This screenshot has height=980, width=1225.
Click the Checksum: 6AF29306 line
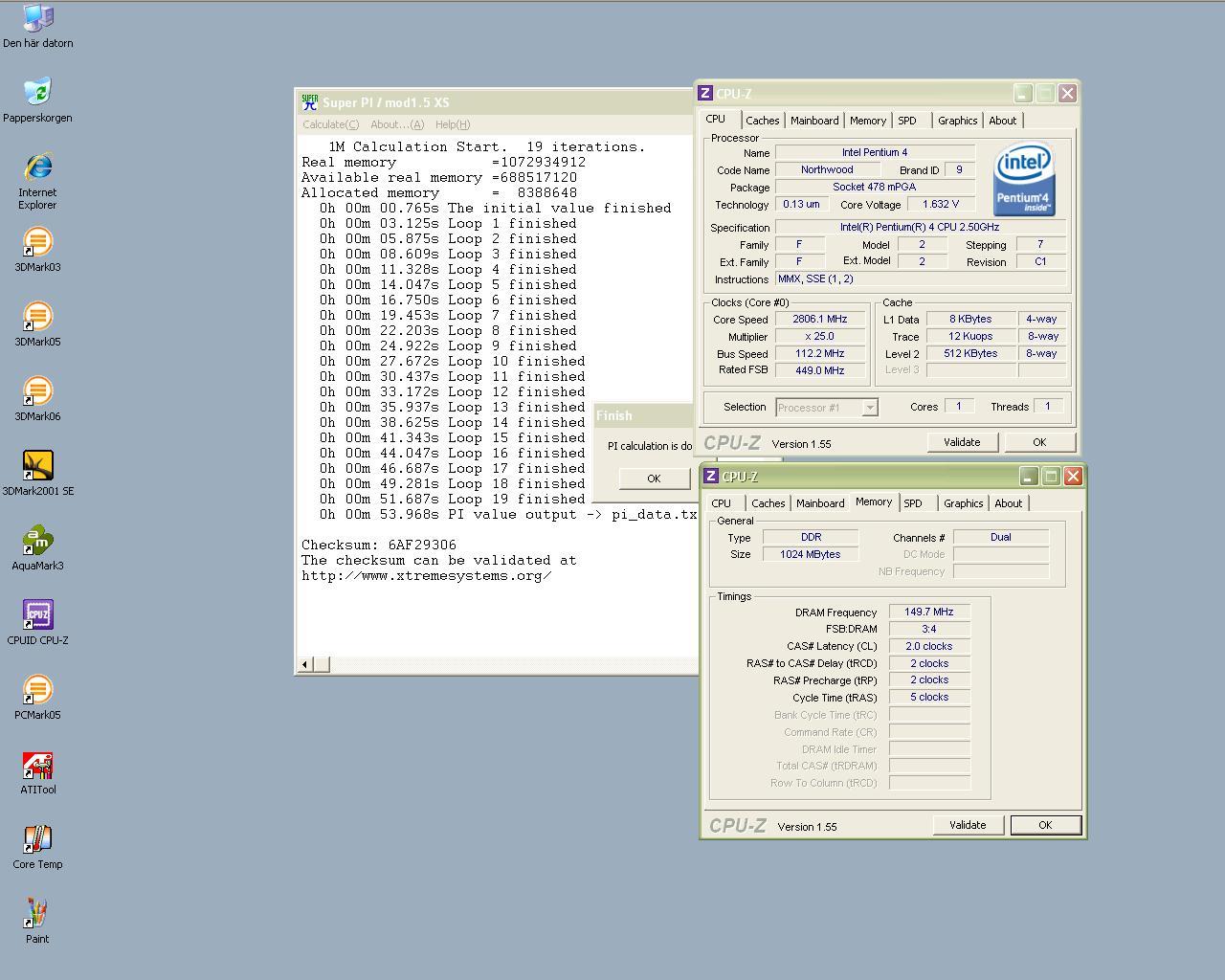click(x=379, y=545)
